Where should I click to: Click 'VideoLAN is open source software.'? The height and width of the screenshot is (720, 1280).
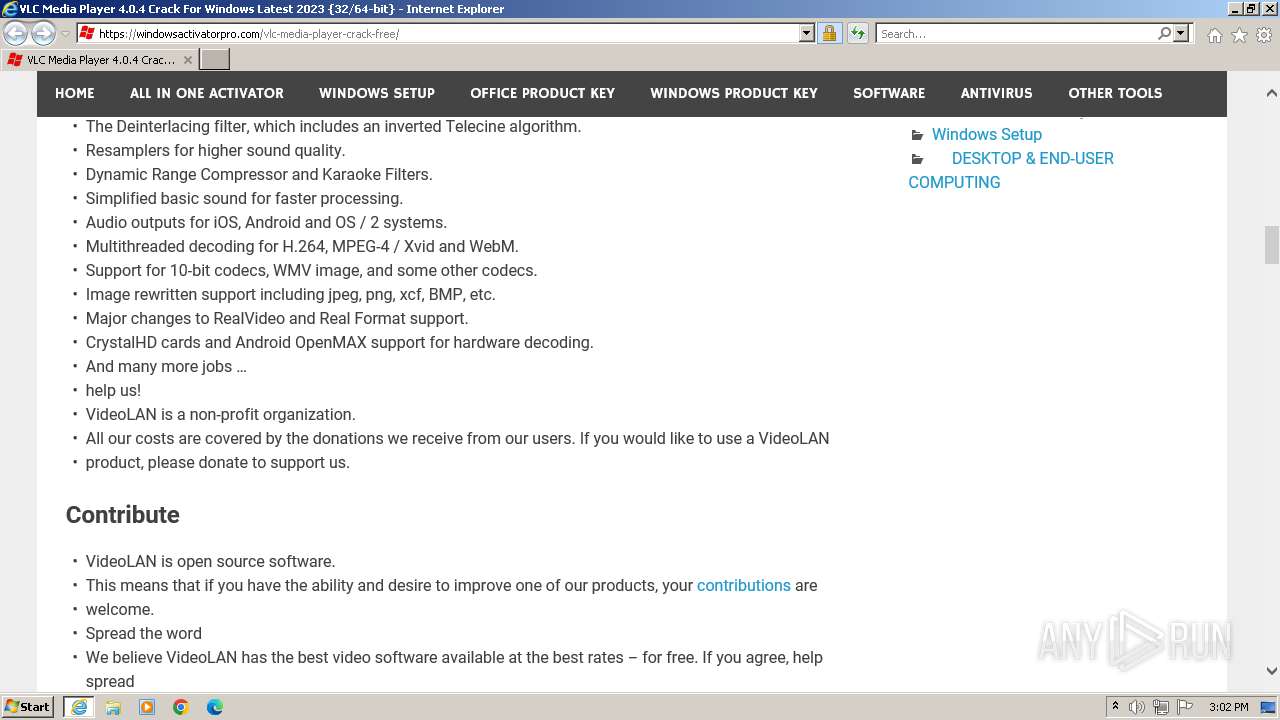click(211, 561)
